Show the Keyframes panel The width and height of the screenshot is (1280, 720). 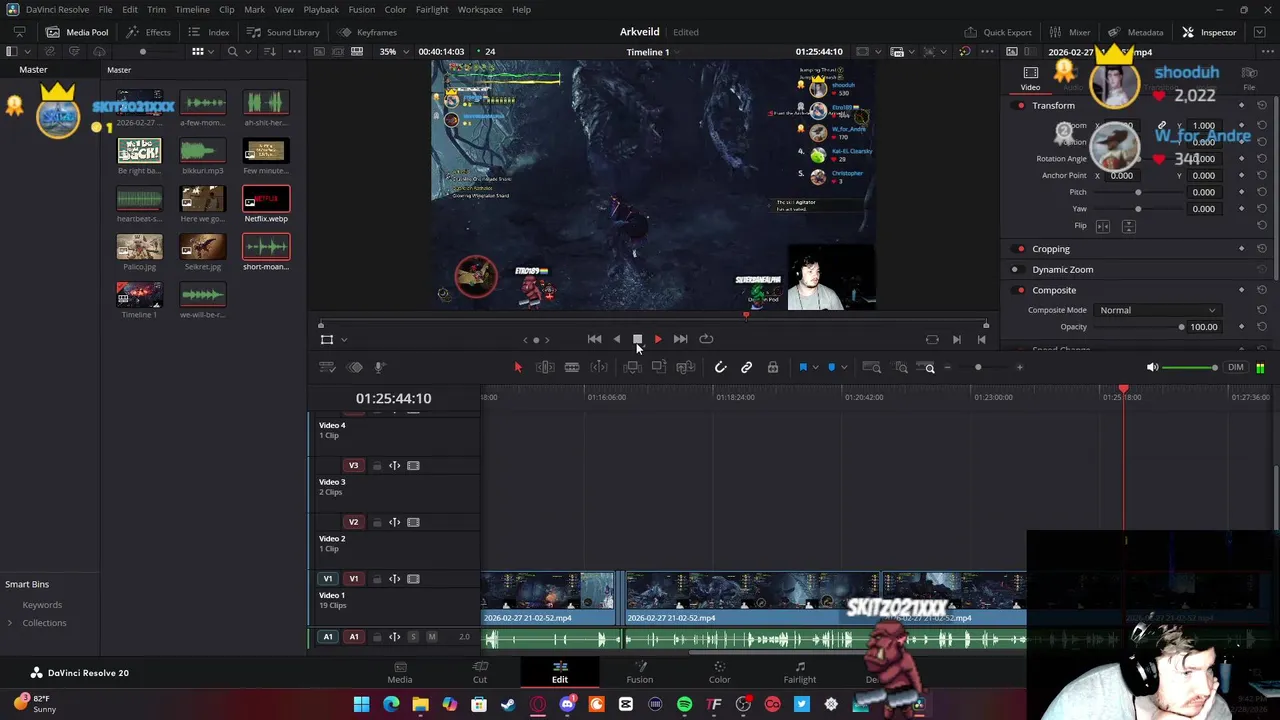point(367,32)
